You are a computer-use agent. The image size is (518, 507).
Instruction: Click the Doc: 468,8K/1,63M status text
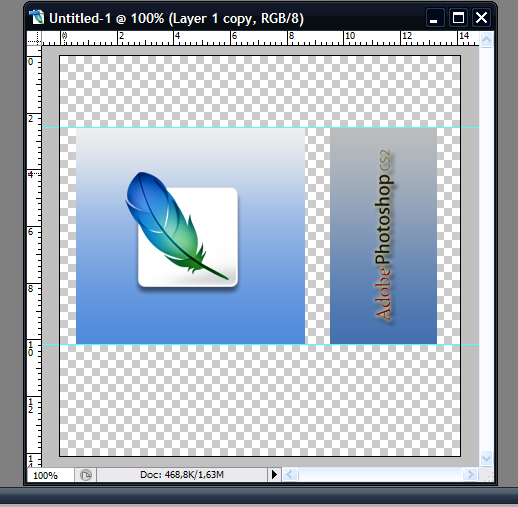pos(182,474)
